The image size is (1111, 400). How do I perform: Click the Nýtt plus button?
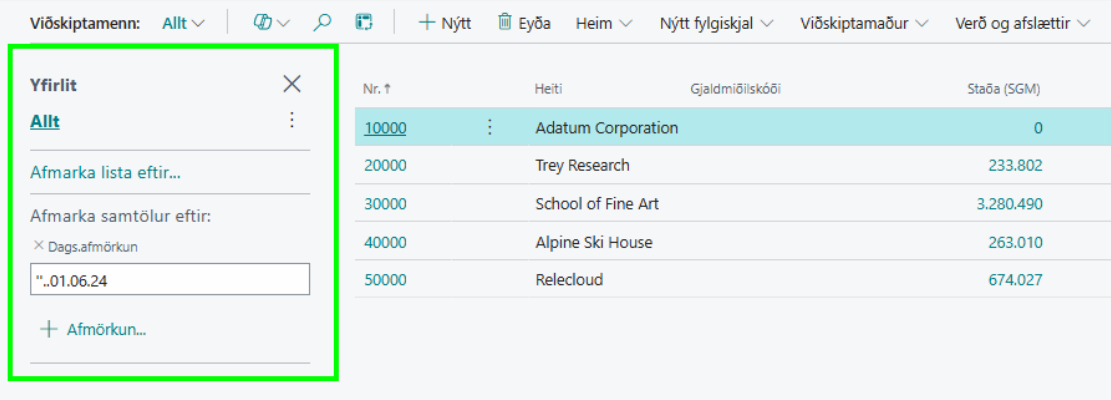[444, 22]
